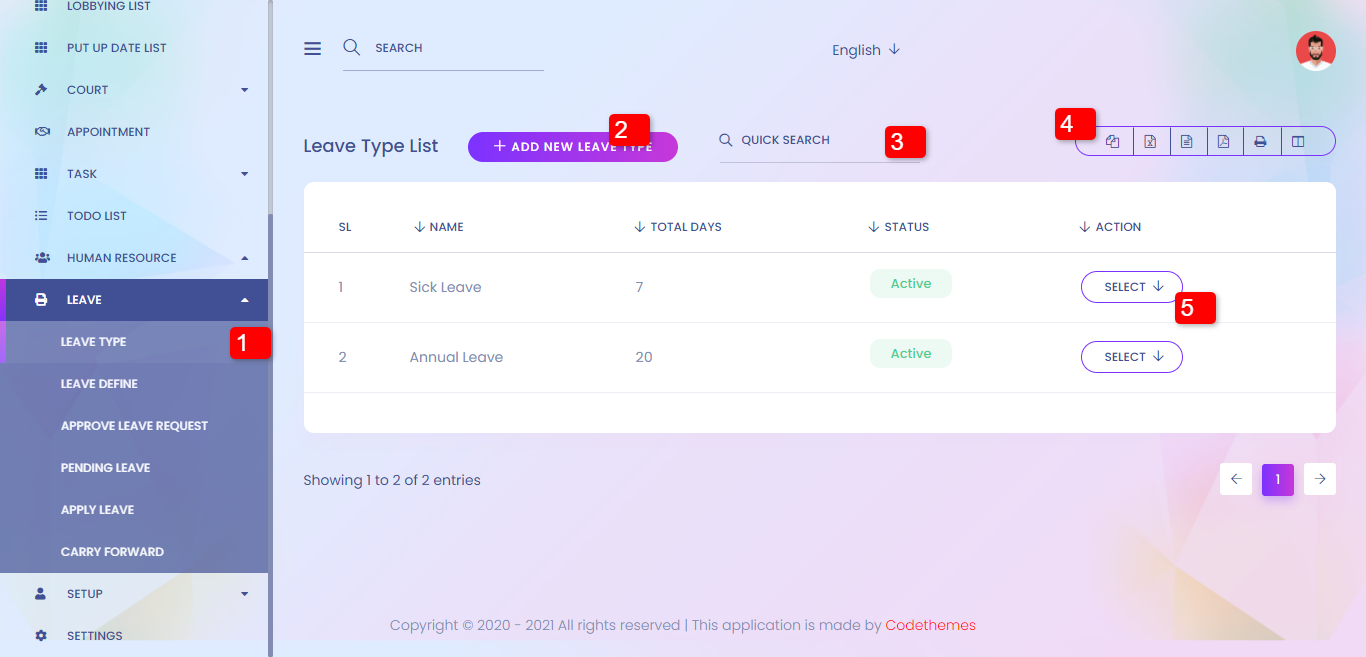1366x657 pixels.
Task: Open the English language dropdown
Action: pos(866,50)
